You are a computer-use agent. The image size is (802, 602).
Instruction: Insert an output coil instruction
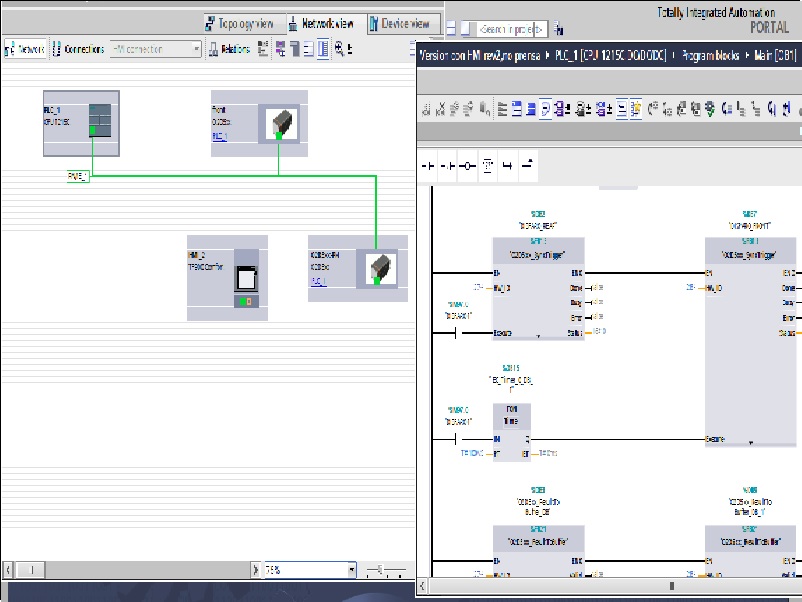point(467,166)
